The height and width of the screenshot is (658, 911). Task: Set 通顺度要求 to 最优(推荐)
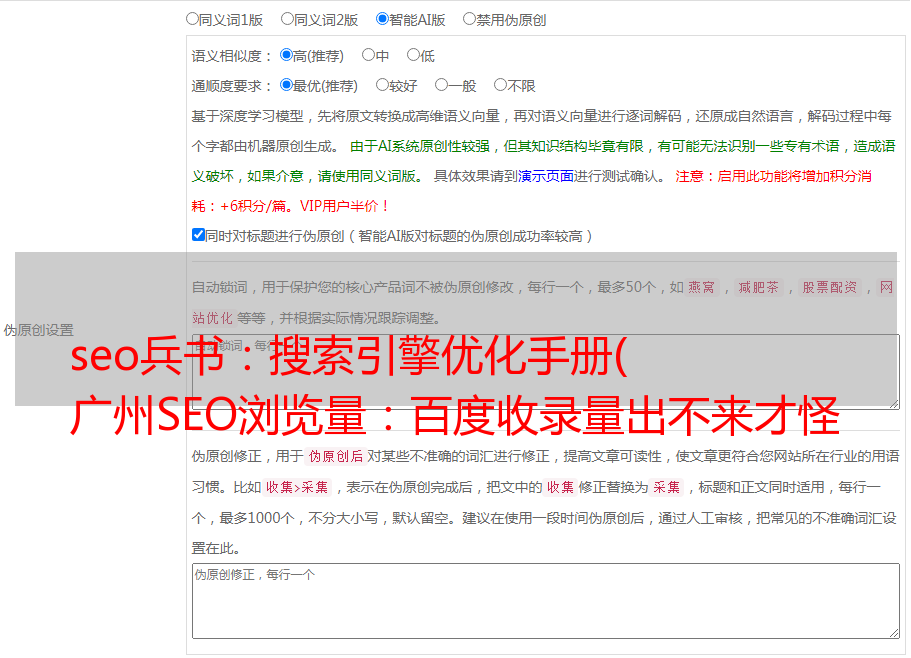pyautogui.click(x=286, y=85)
